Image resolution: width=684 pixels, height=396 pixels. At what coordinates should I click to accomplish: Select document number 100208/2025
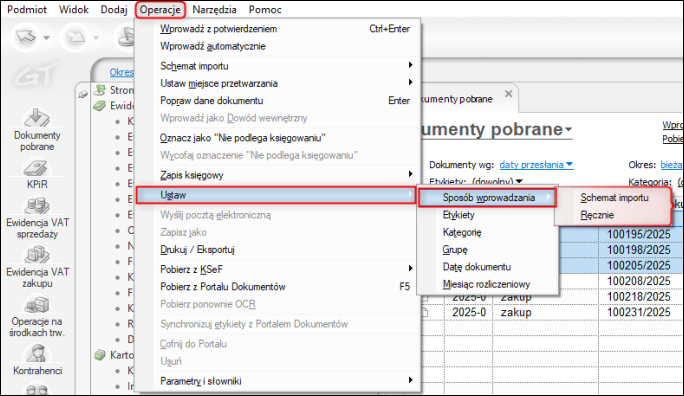(x=639, y=281)
